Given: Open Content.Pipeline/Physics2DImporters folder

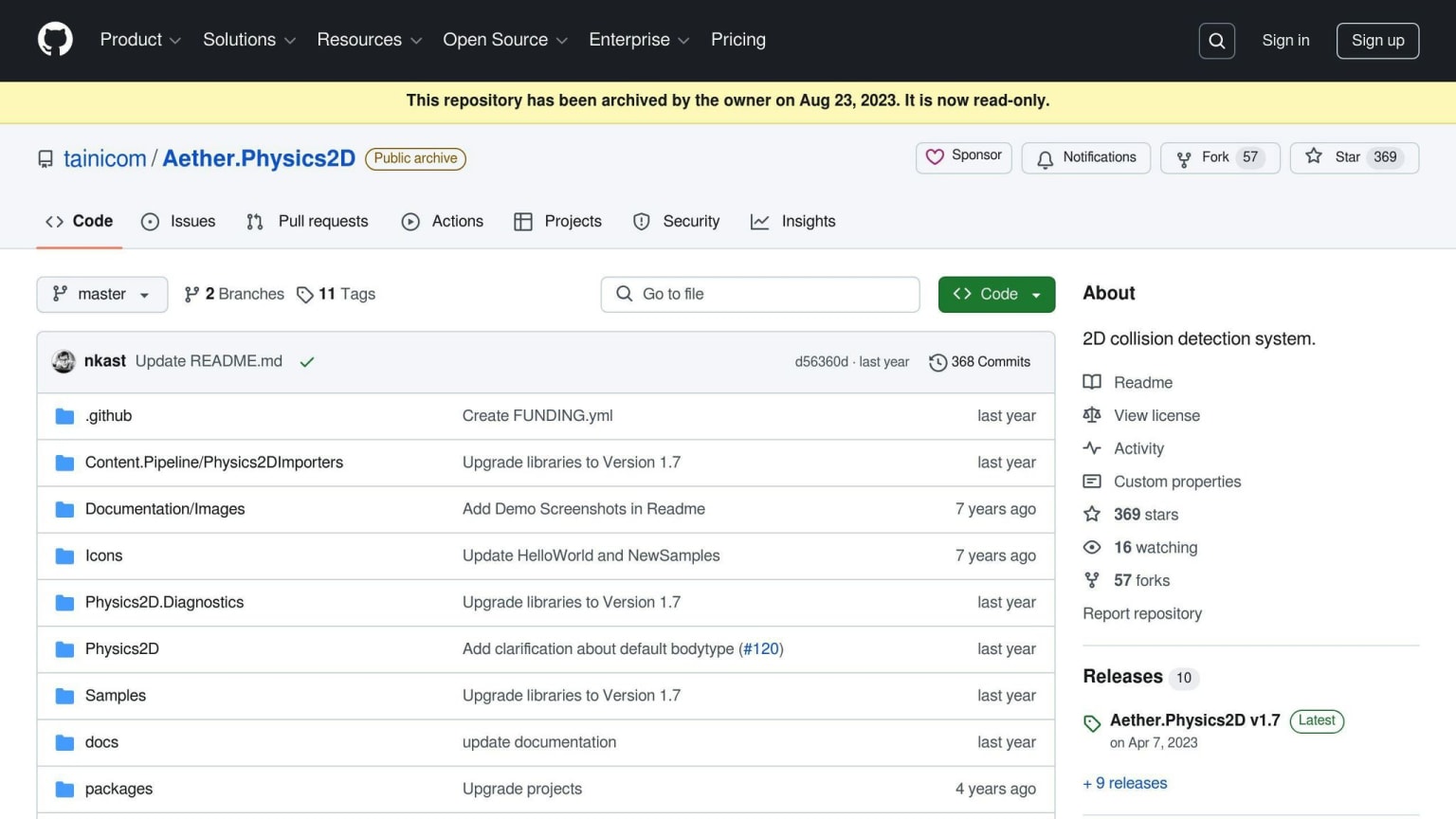Looking at the screenshot, I should 214,463.
